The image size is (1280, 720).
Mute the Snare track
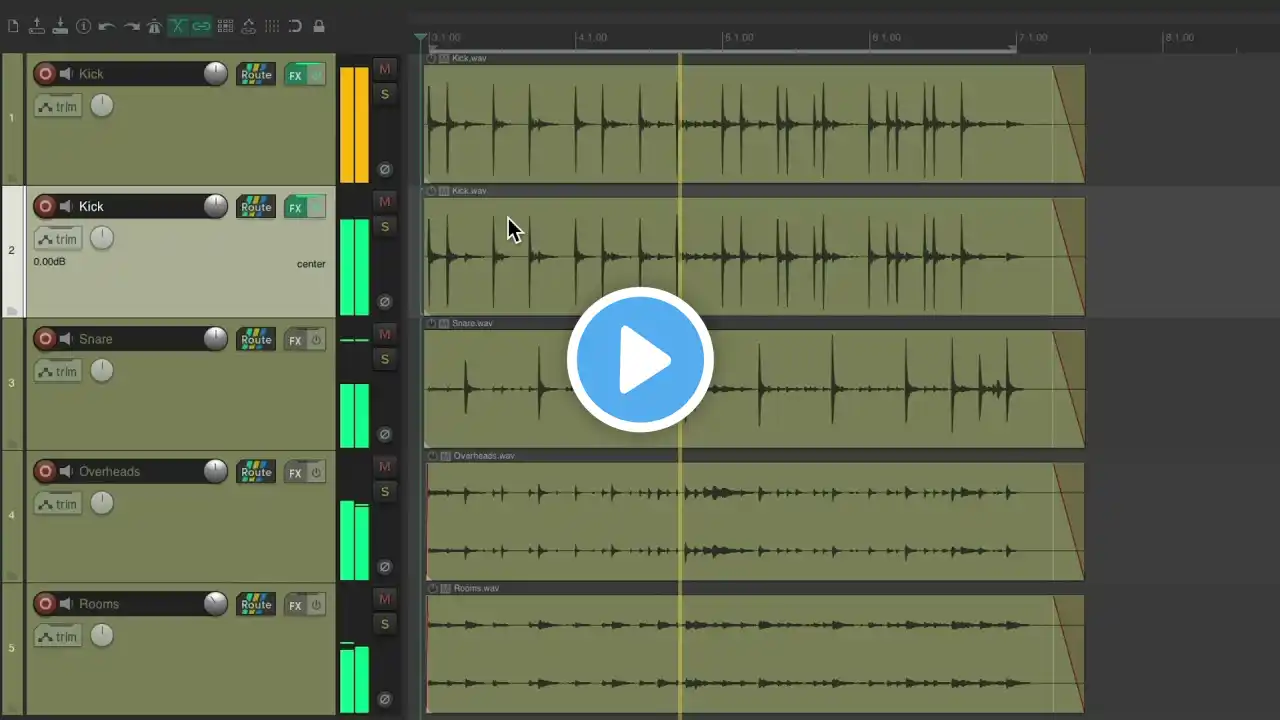(x=385, y=334)
